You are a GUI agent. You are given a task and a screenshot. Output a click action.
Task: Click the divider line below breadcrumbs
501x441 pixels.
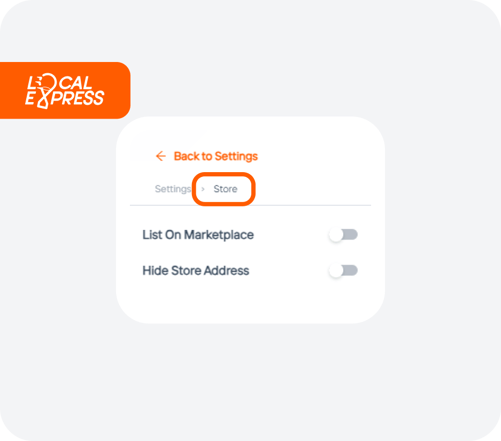250,206
